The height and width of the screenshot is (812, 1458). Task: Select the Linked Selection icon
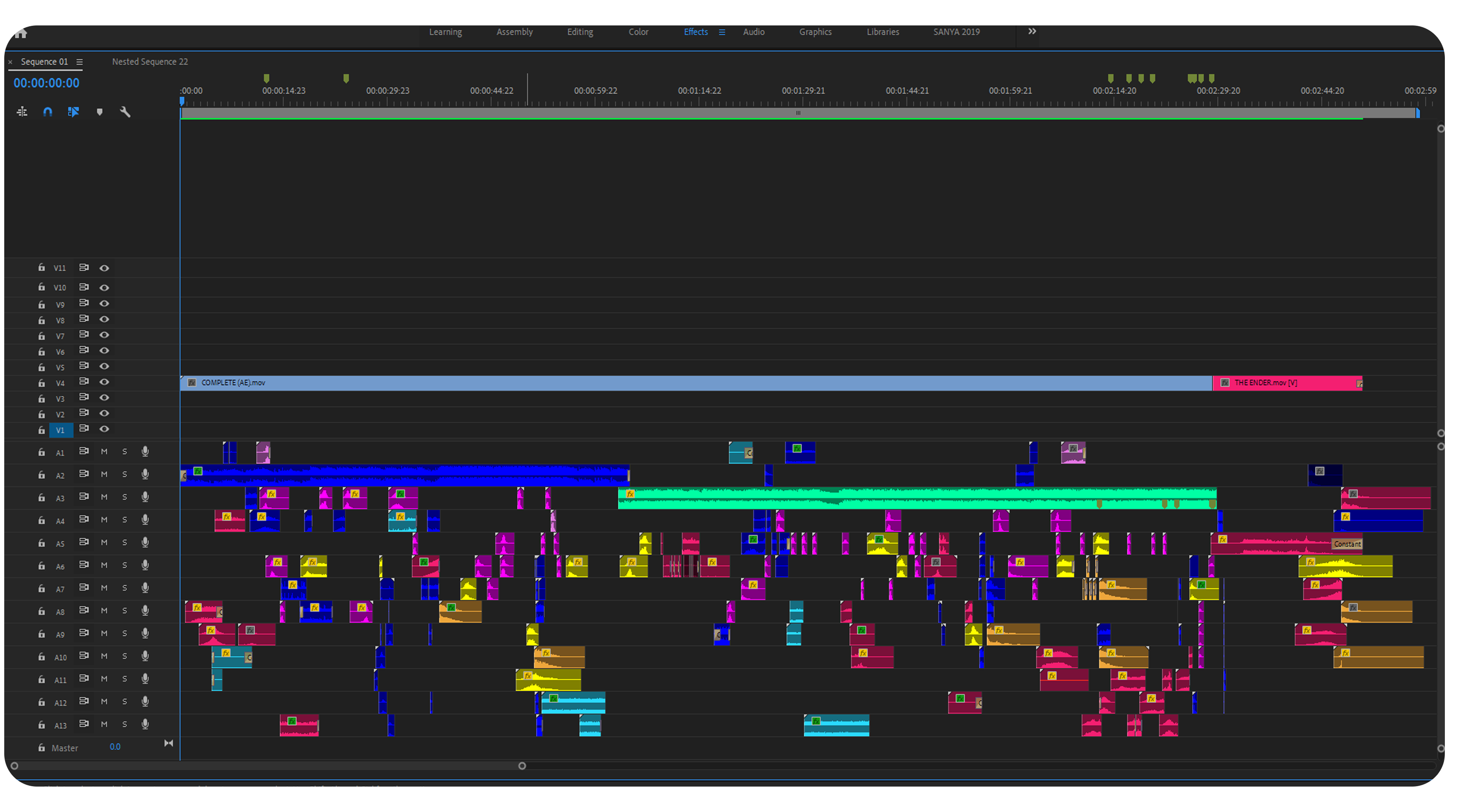73,112
